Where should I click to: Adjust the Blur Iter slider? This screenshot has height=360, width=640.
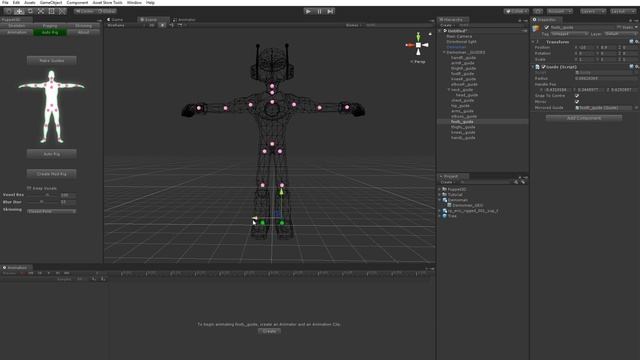coord(43,202)
